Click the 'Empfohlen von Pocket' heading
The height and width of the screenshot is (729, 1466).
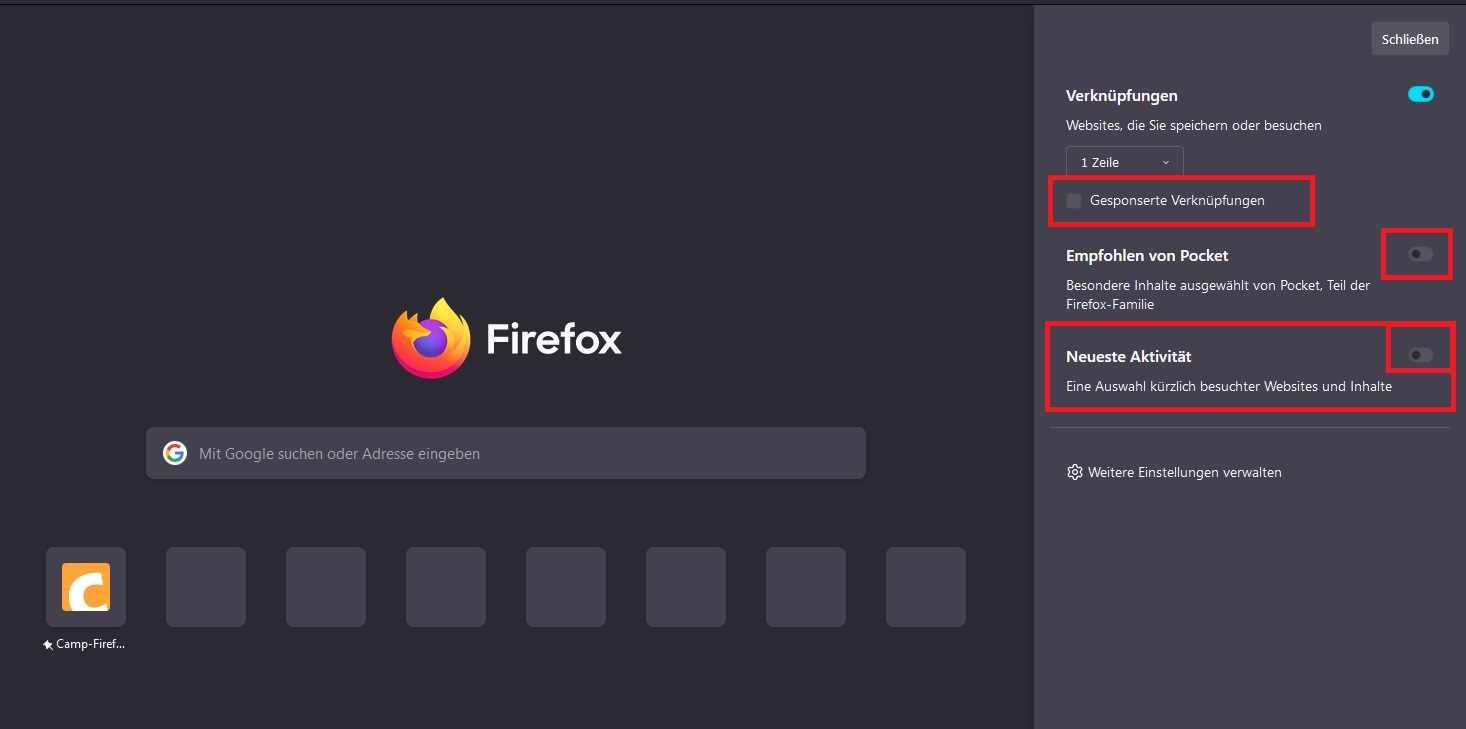[1147, 256]
